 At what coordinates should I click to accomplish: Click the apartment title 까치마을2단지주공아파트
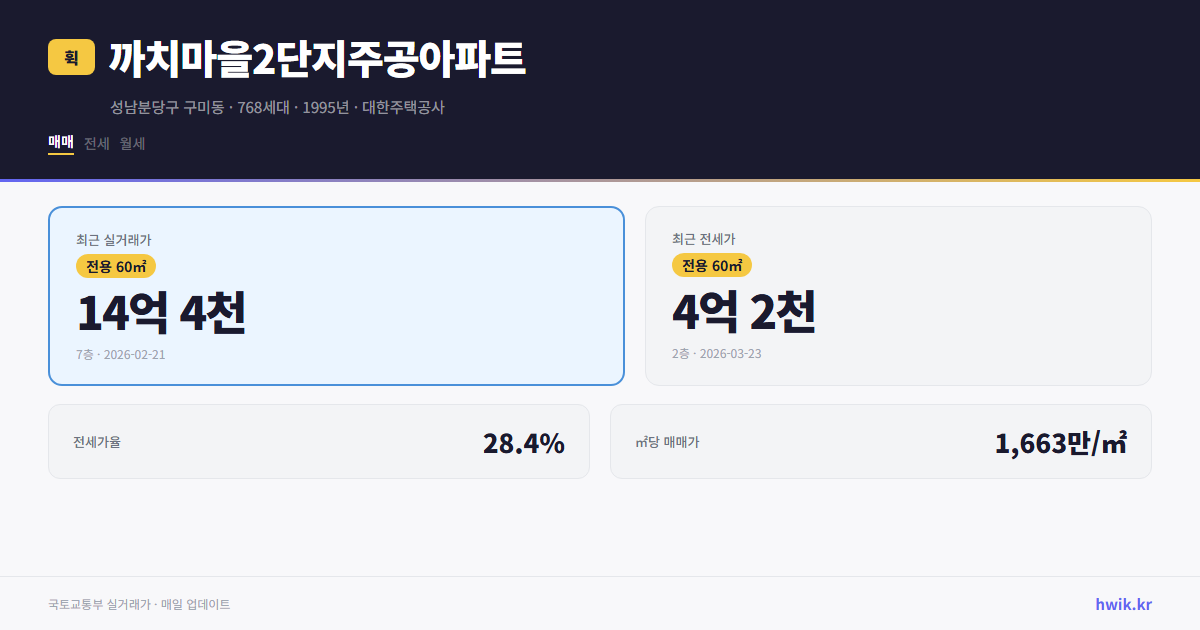[x=318, y=58]
